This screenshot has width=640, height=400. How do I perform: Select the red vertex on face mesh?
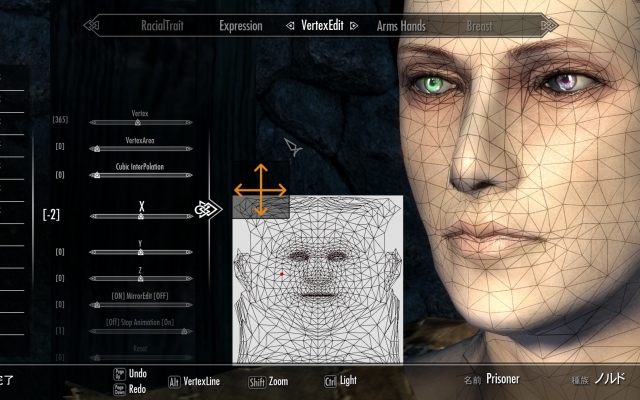(282, 274)
